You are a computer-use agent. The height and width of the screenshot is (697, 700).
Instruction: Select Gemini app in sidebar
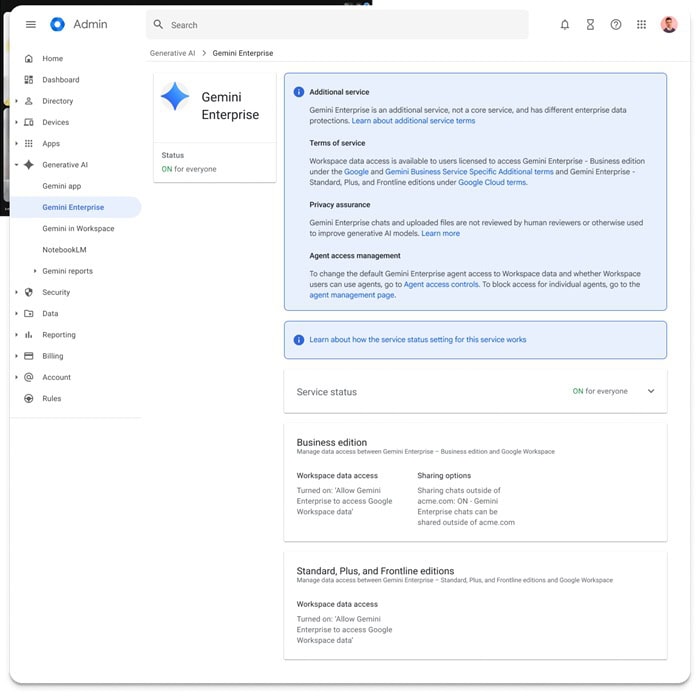click(62, 186)
